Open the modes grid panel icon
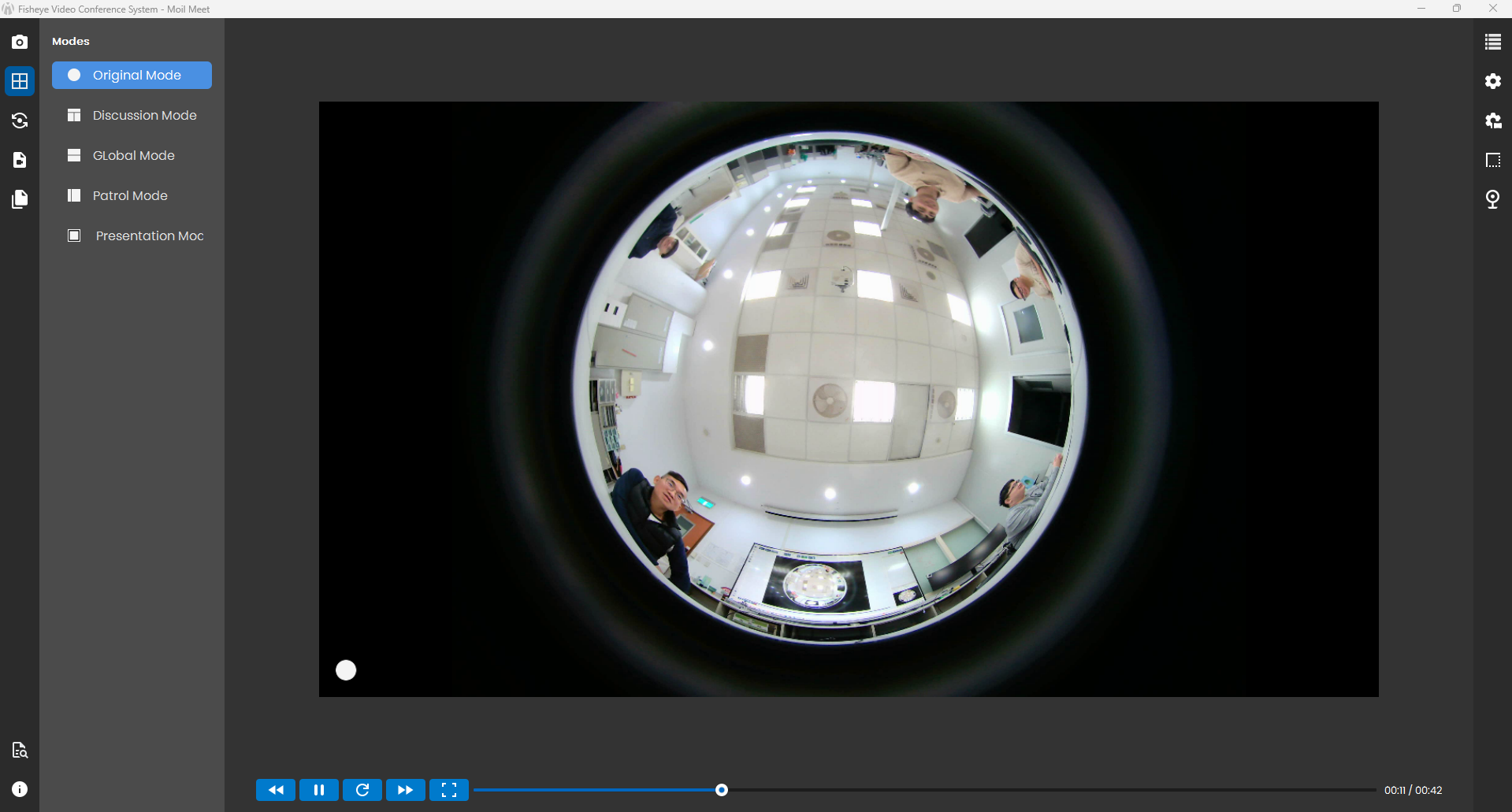 (20, 81)
